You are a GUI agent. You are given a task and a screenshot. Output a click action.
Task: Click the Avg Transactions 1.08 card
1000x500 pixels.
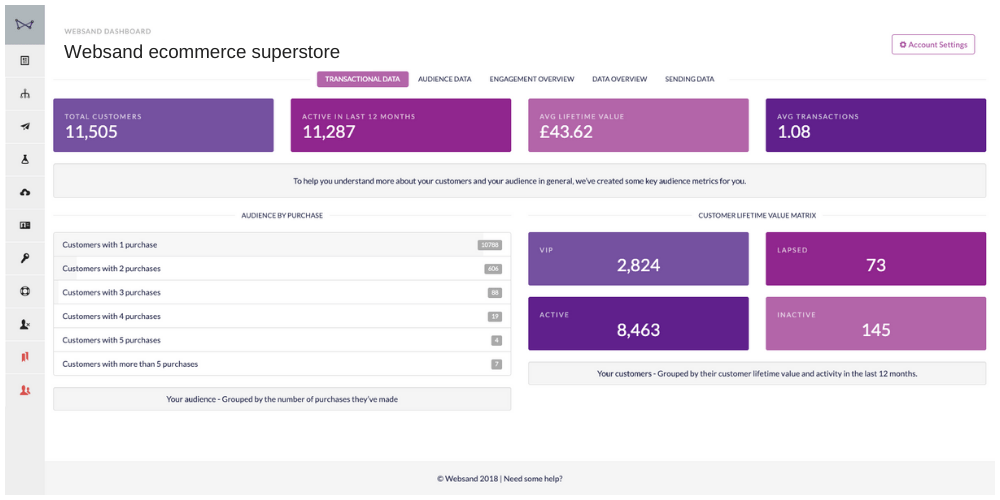pos(876,125)
